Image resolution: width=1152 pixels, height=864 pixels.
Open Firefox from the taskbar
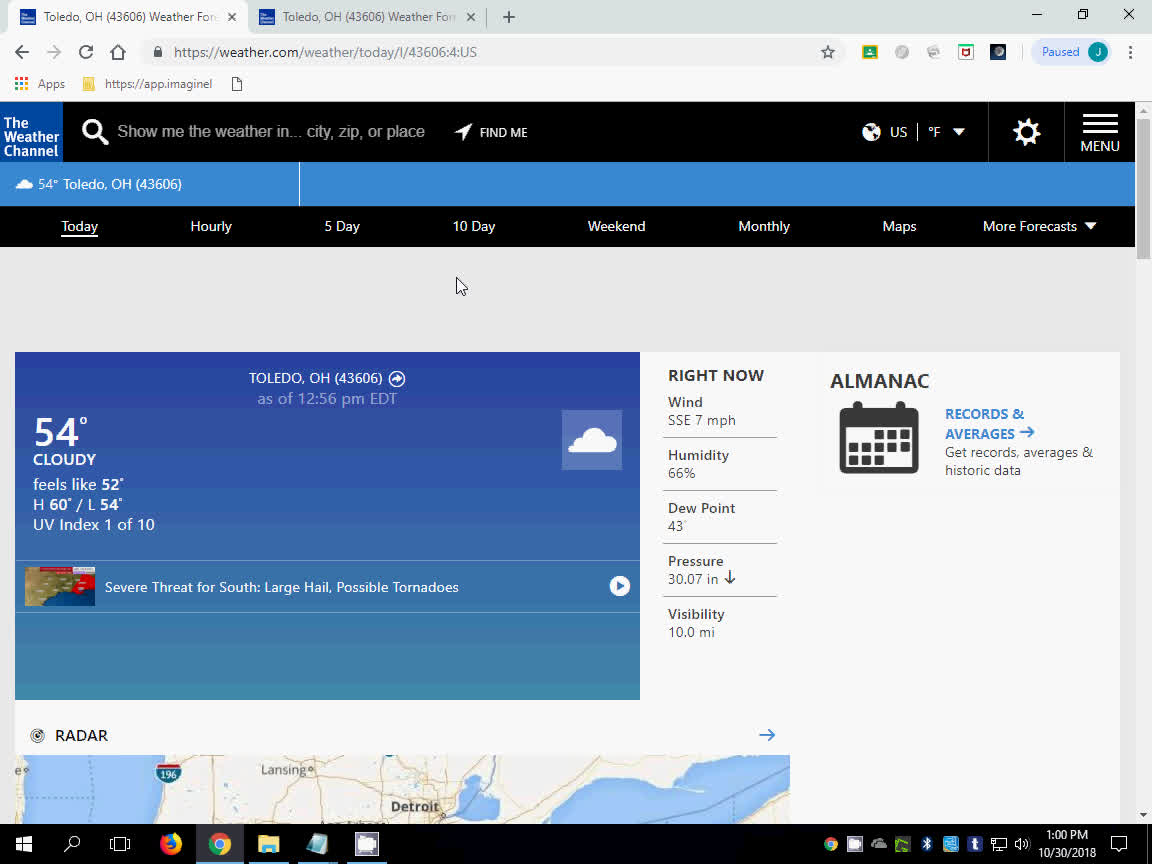(x=171, y=844)
